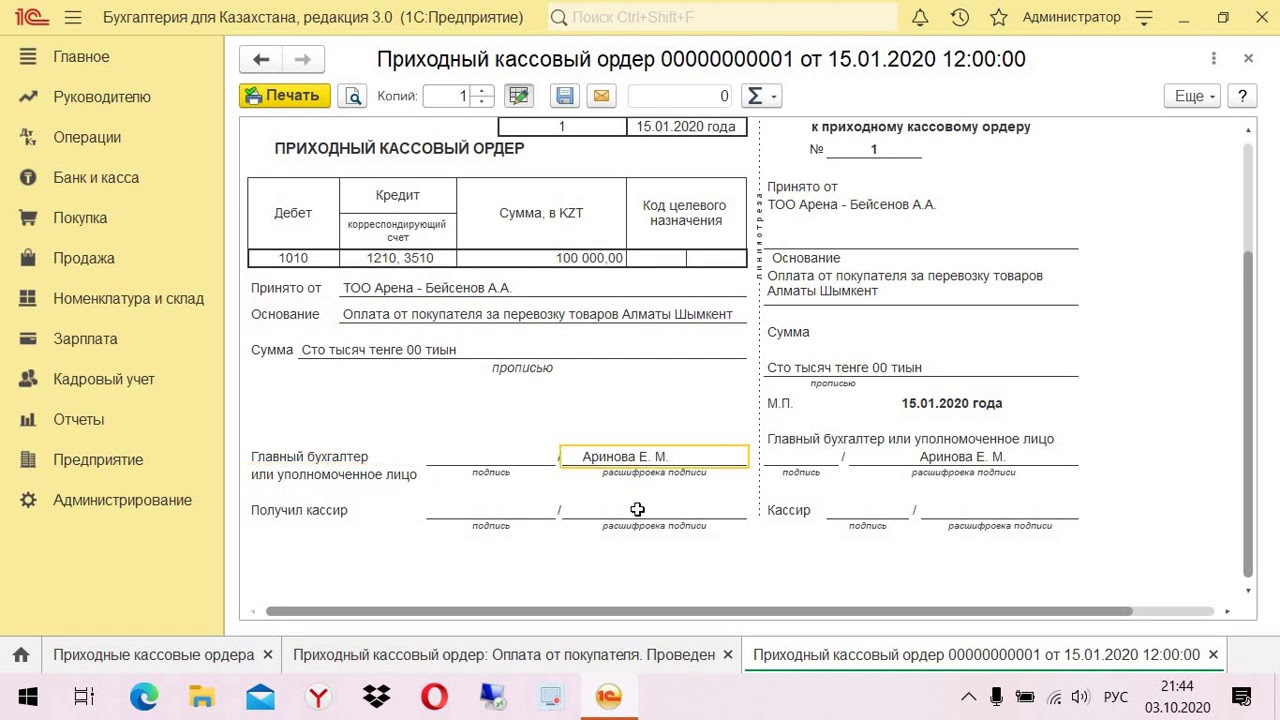Open the Yandex browser taskbar icon

pyautogui.click(x=318, y=697)
